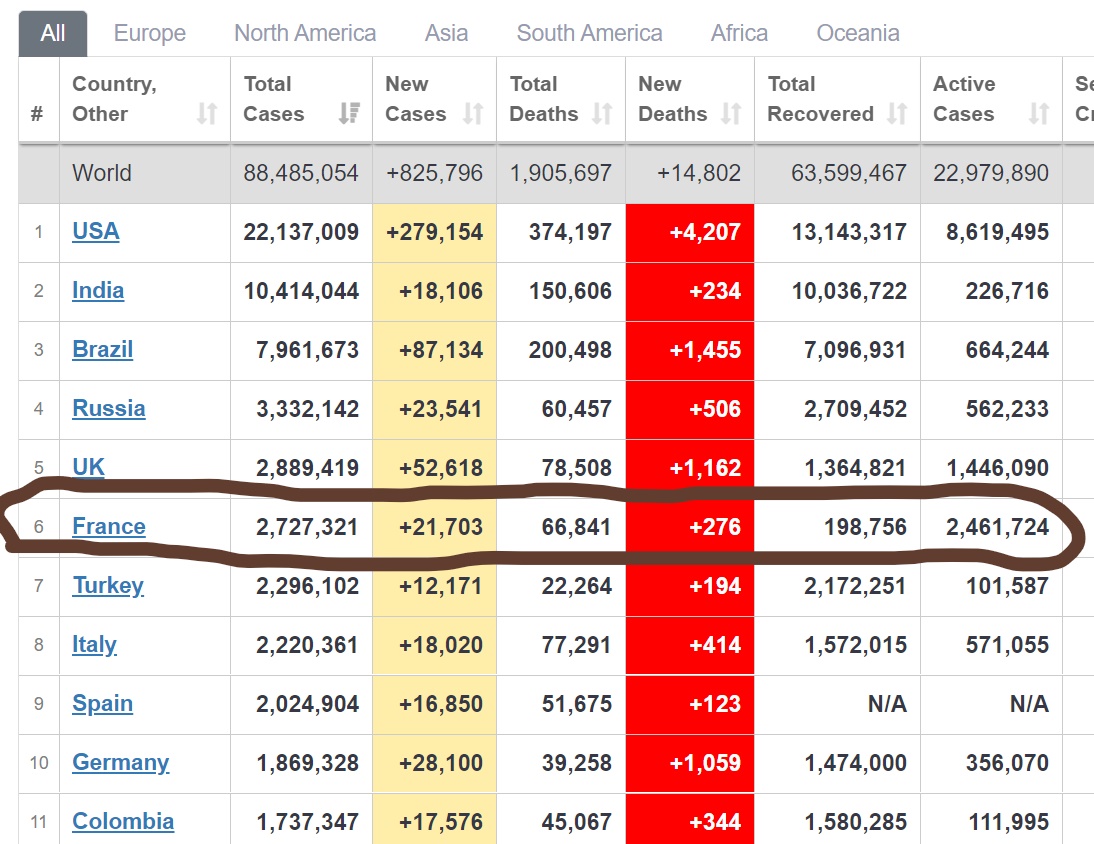Select France total recovered 198,756
Viewport: 1094px width, 844px height.
(x=865, y=527)
